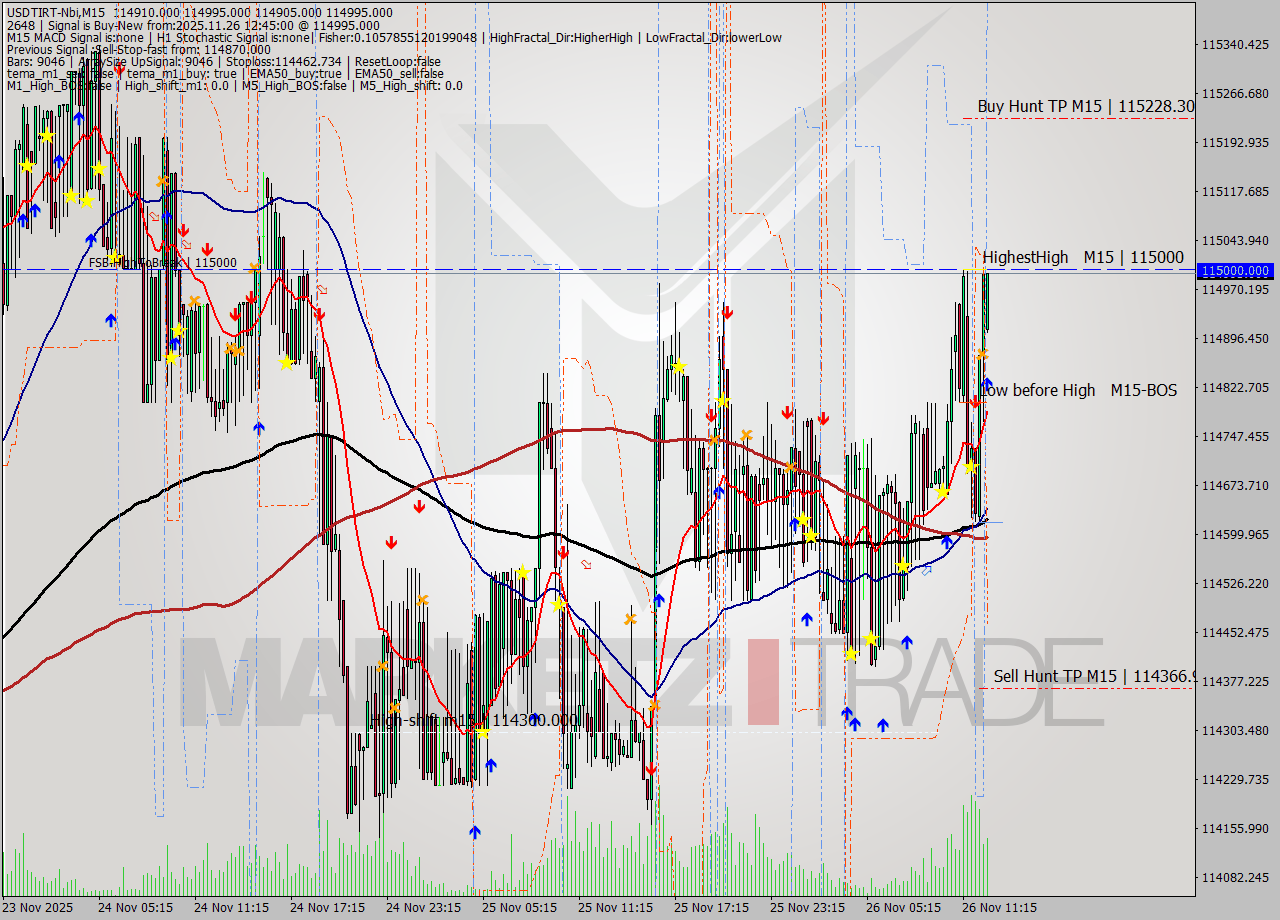Select the orange X marker near the 25 Nov 11:15 bottom
The height and width of the screenshot is (920, 1280).
pyautogui.click(x=654, y=706)
